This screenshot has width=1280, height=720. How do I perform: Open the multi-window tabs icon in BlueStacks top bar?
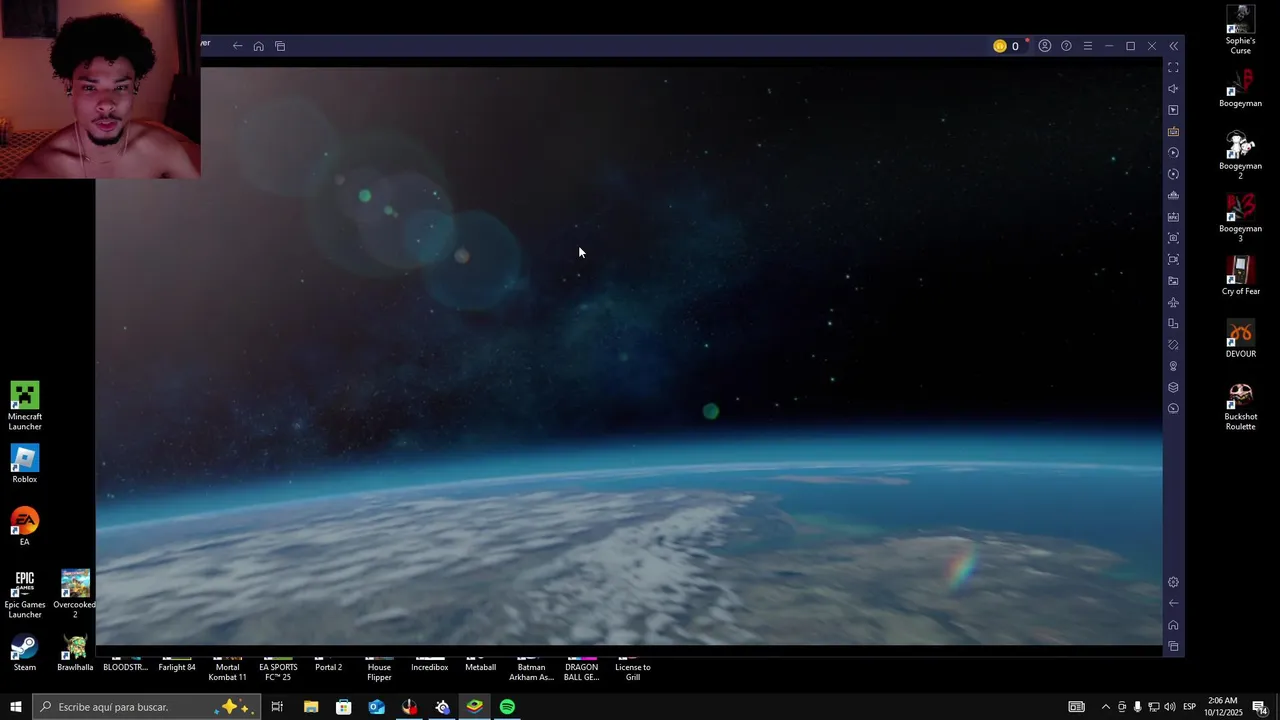click(280, 46)
